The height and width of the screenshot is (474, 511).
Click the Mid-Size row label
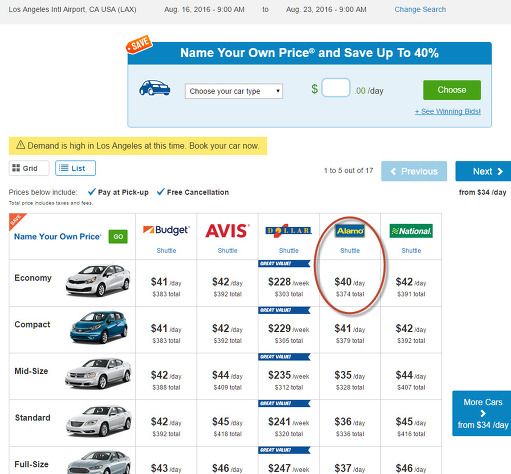tap(31, 371)
